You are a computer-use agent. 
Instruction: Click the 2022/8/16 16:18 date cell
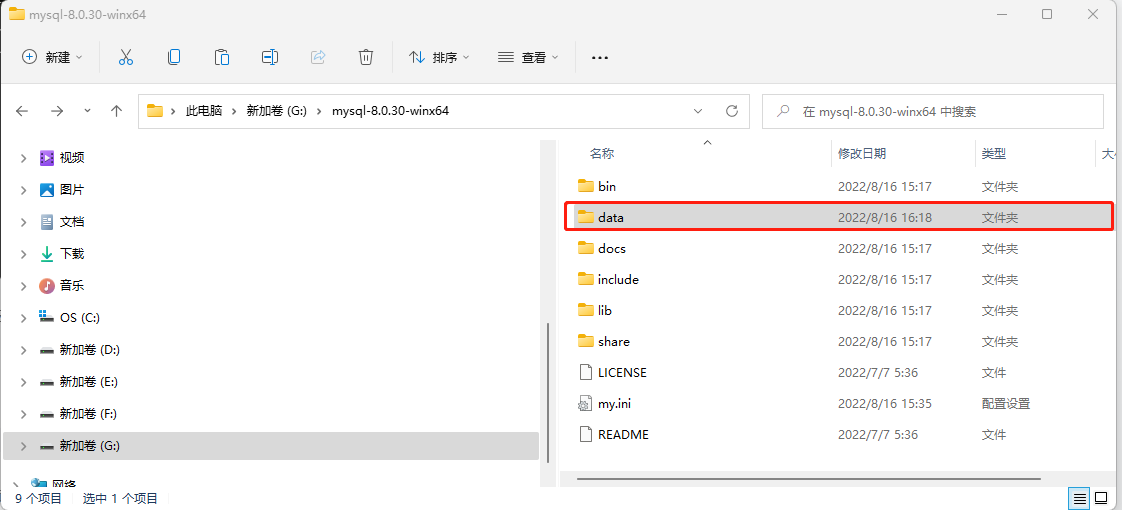point(884,217)
